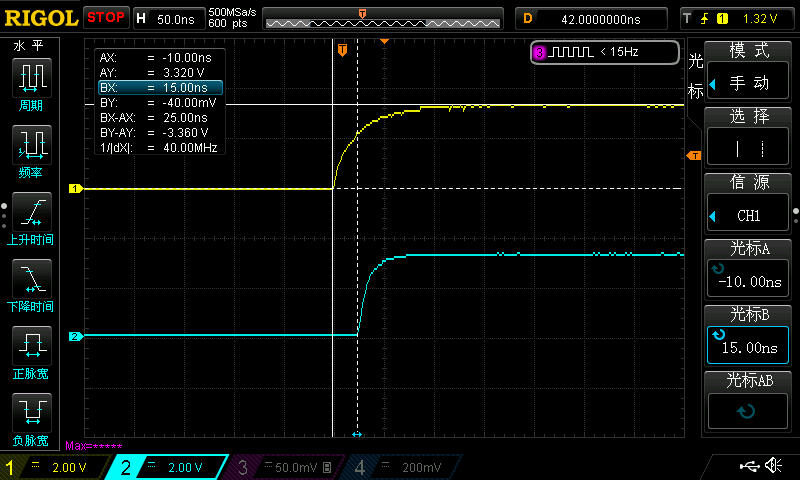Click the Cursor AB (光标AB) rotate knob icon
The image size is (800, 480).
coord(746,411)
